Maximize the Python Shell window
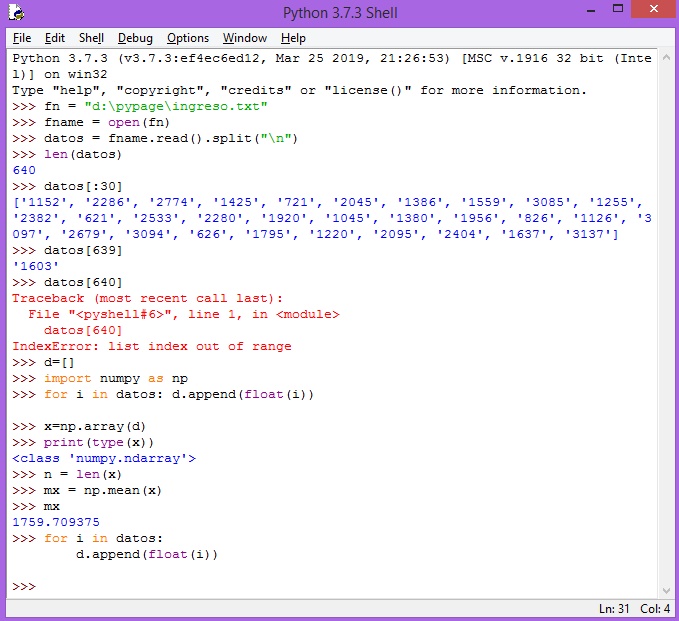Image resolution: width=679 pixels, height=621 pixels. (x=618, y=9)
